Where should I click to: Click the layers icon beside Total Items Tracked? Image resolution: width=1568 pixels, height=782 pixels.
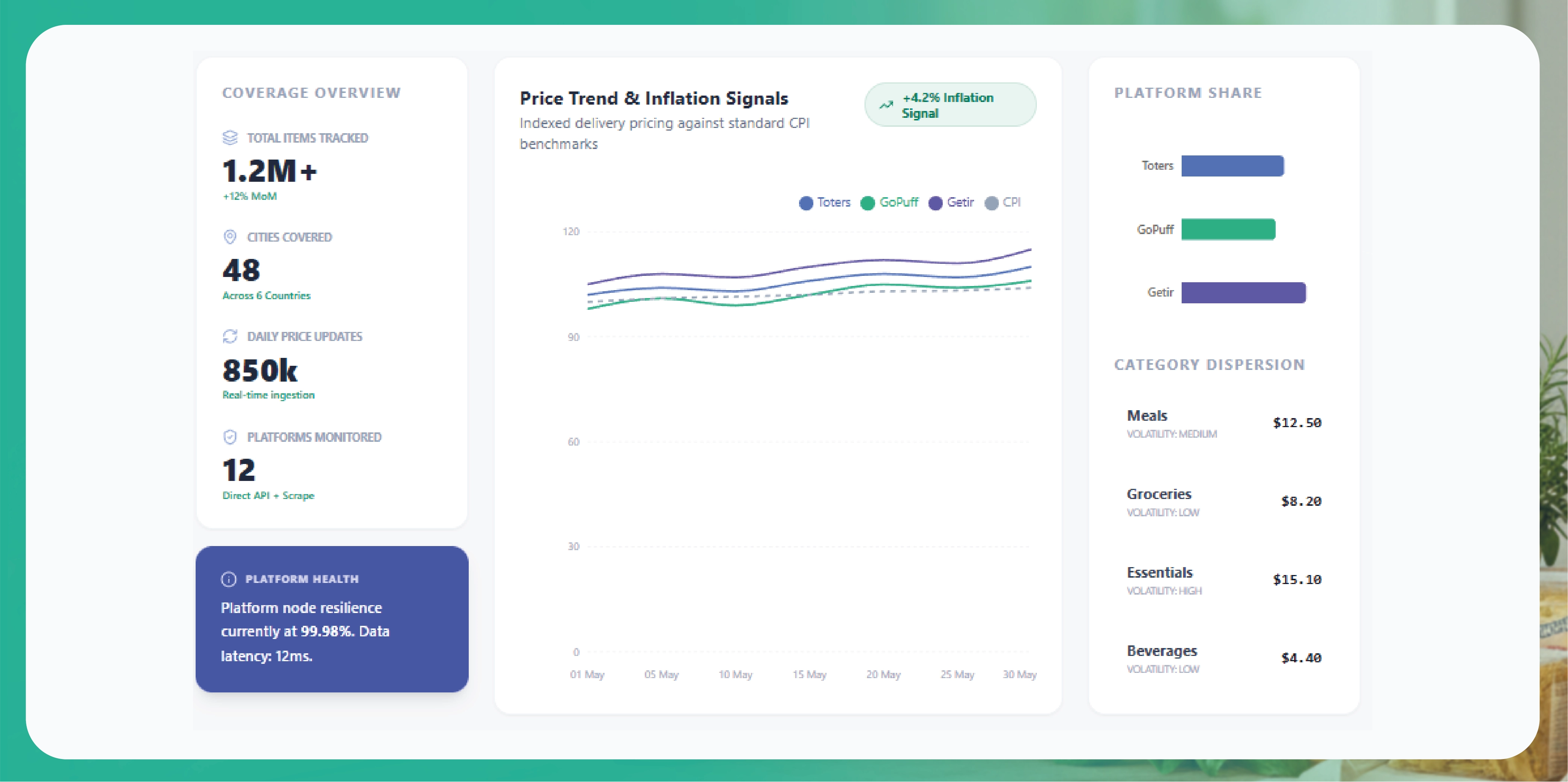(x=229, y=138)
